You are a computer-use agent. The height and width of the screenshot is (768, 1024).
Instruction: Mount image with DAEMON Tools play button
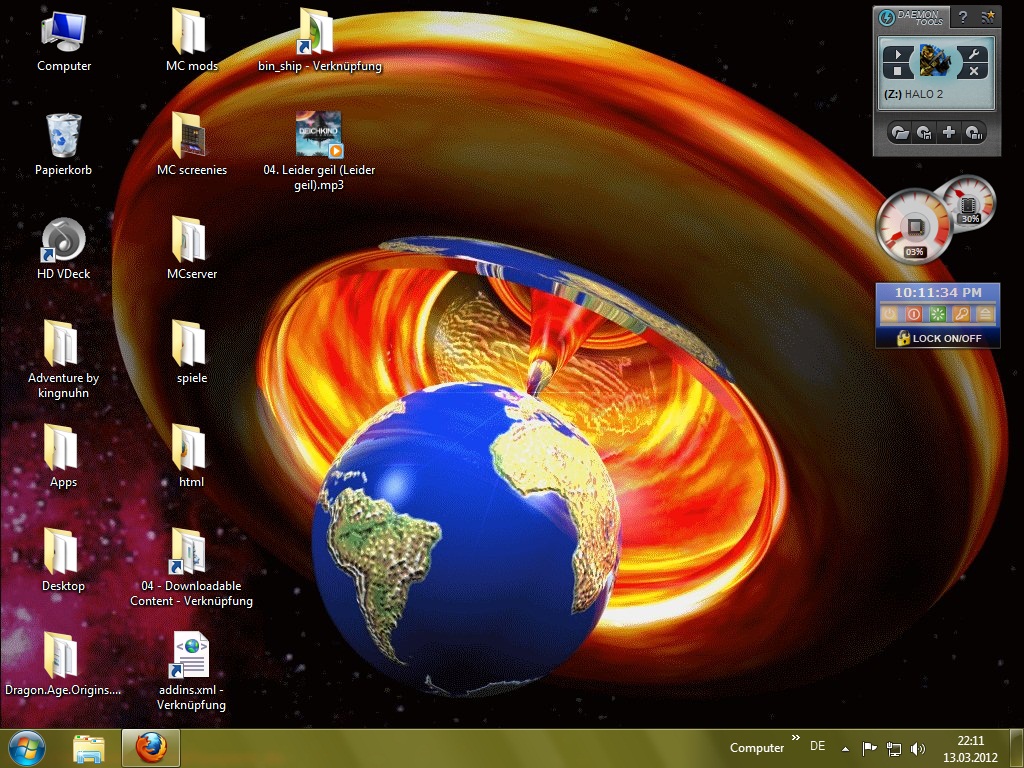point(898,54)
